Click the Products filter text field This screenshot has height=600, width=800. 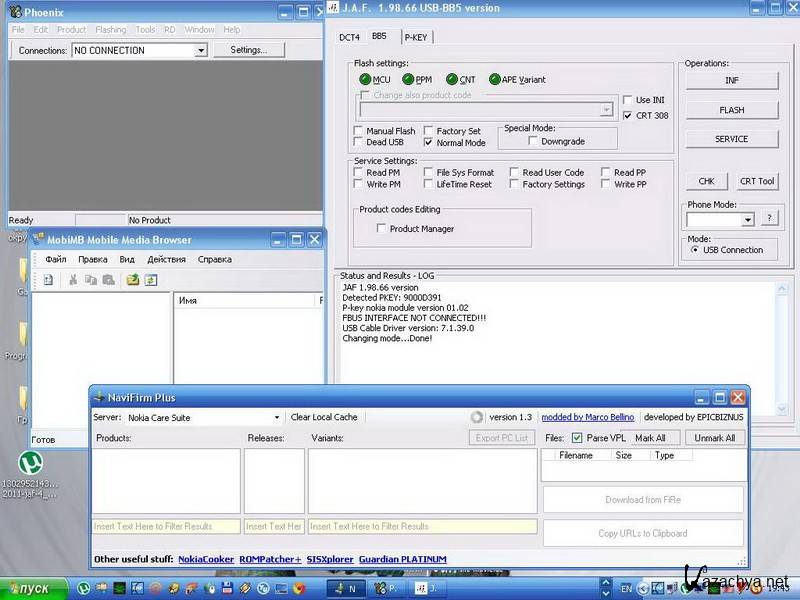[x=166, y=526]
